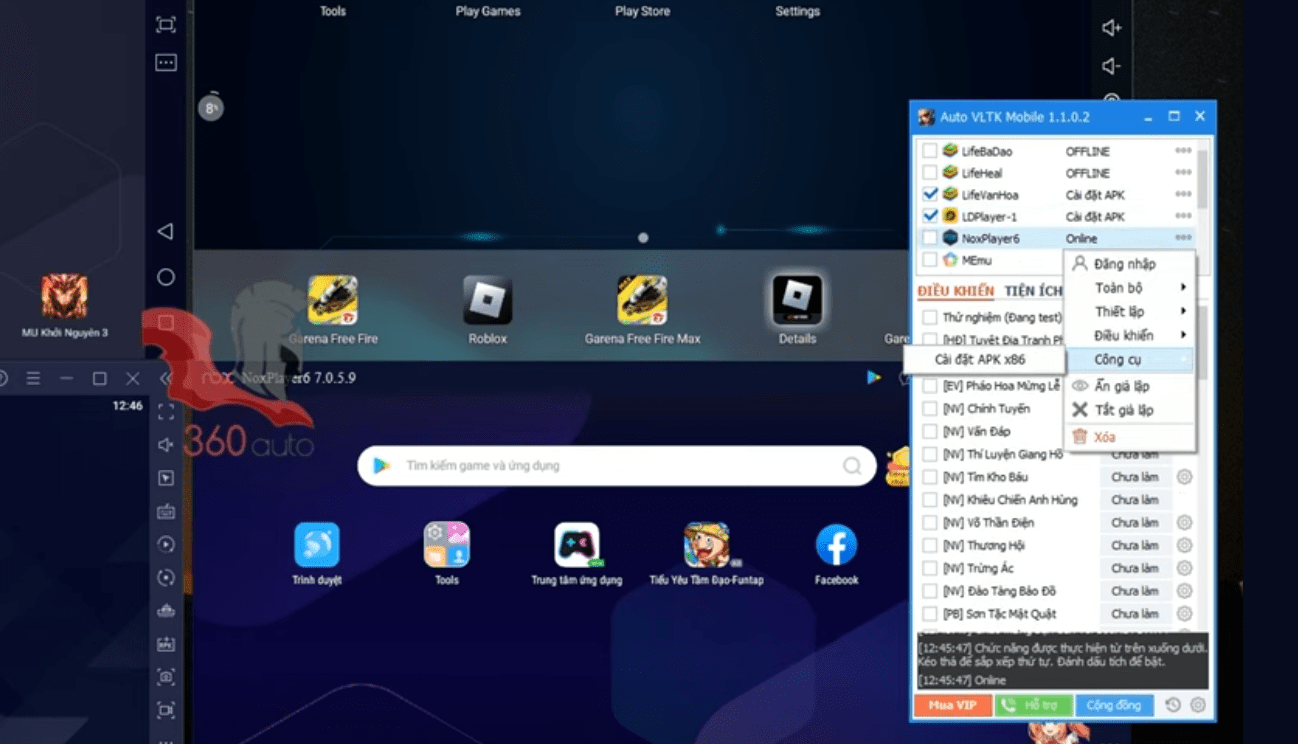Enable the LifeBaDao emulator checkbox
This screenshot has width=1298, height=744.
point(930,151)
